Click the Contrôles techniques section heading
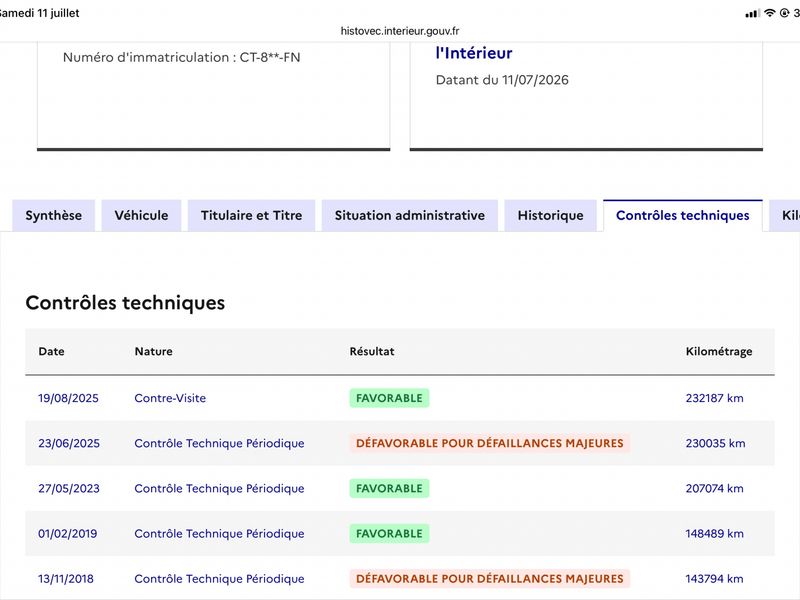The image size is (800, 600). tap(125, 303)
